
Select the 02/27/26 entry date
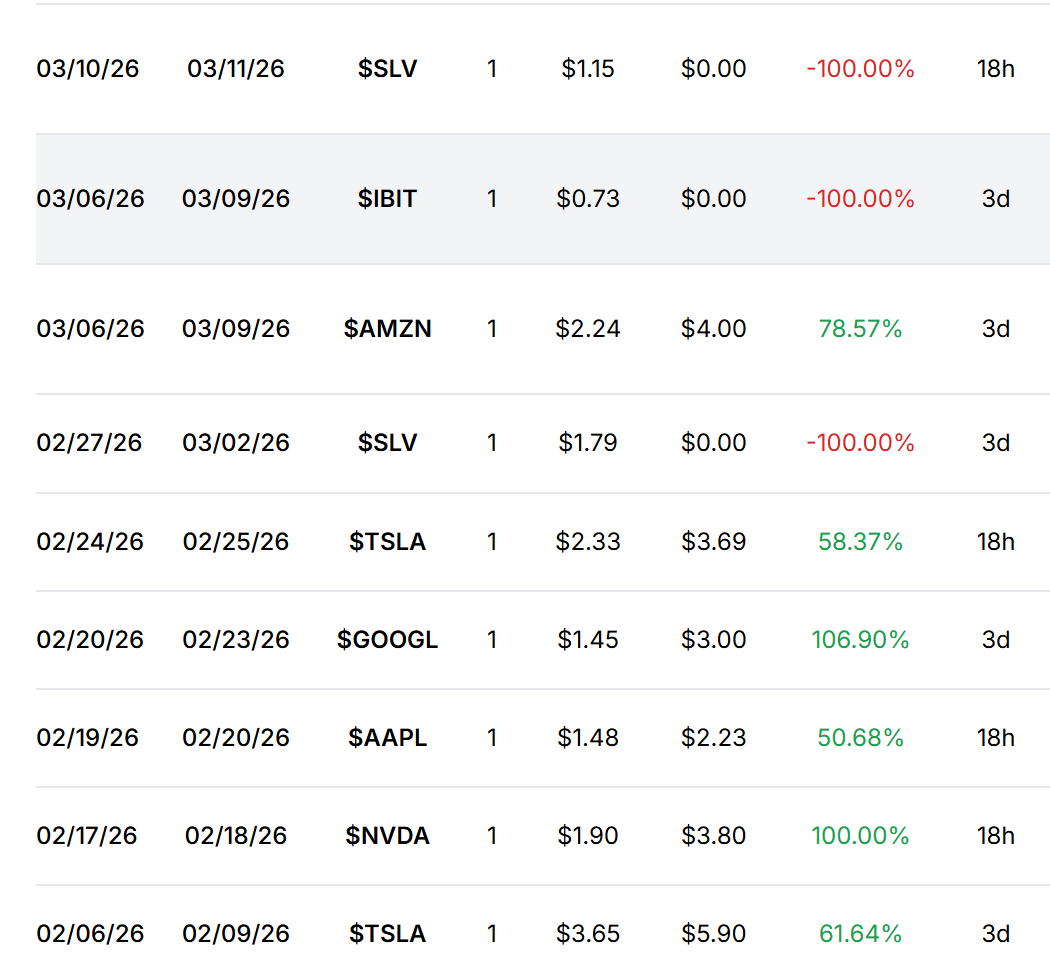coord(89,442)
